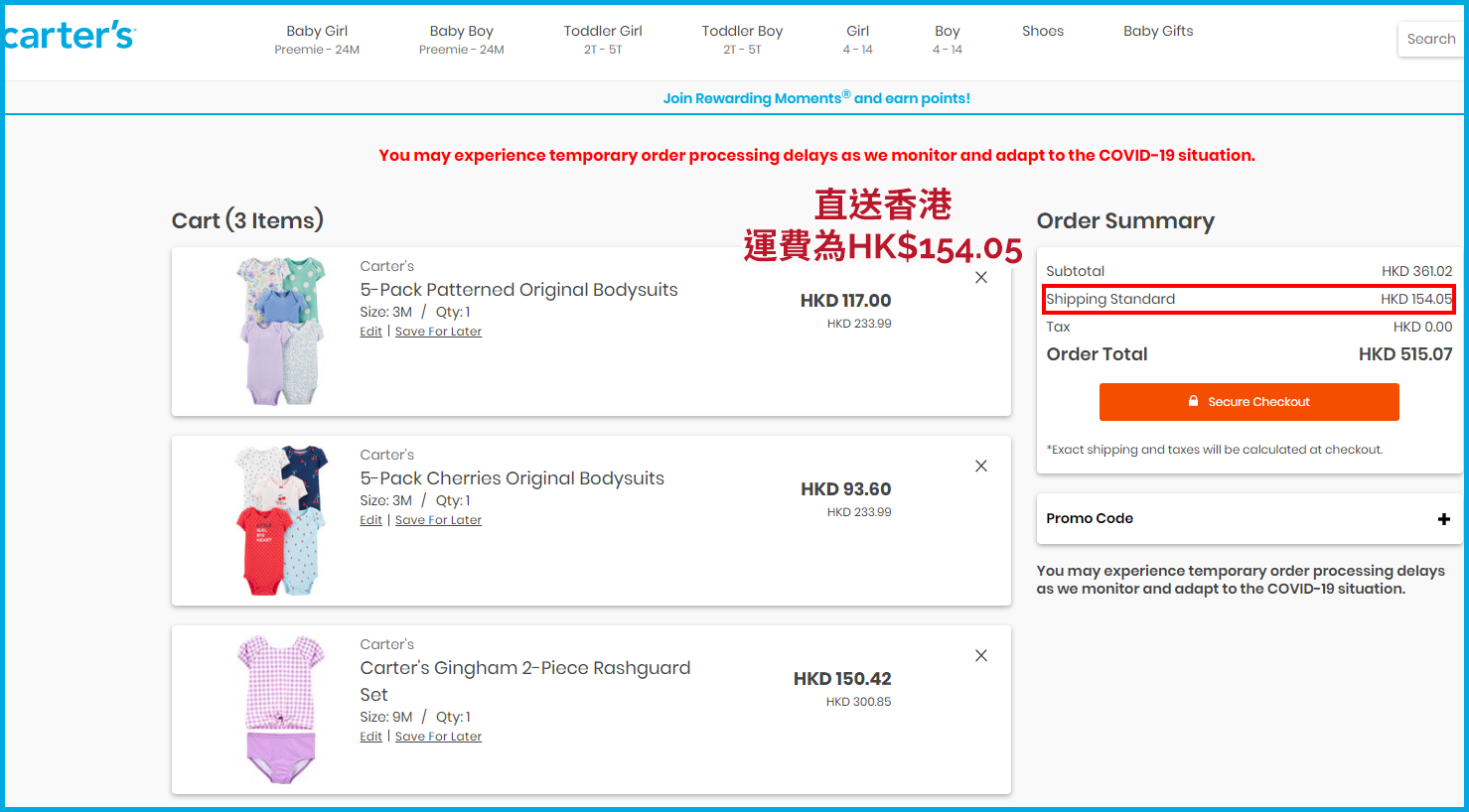The height and width of the screenshot is (812, 1469).
Task: Open the Baby Boy menu
Action: (461, 39)
